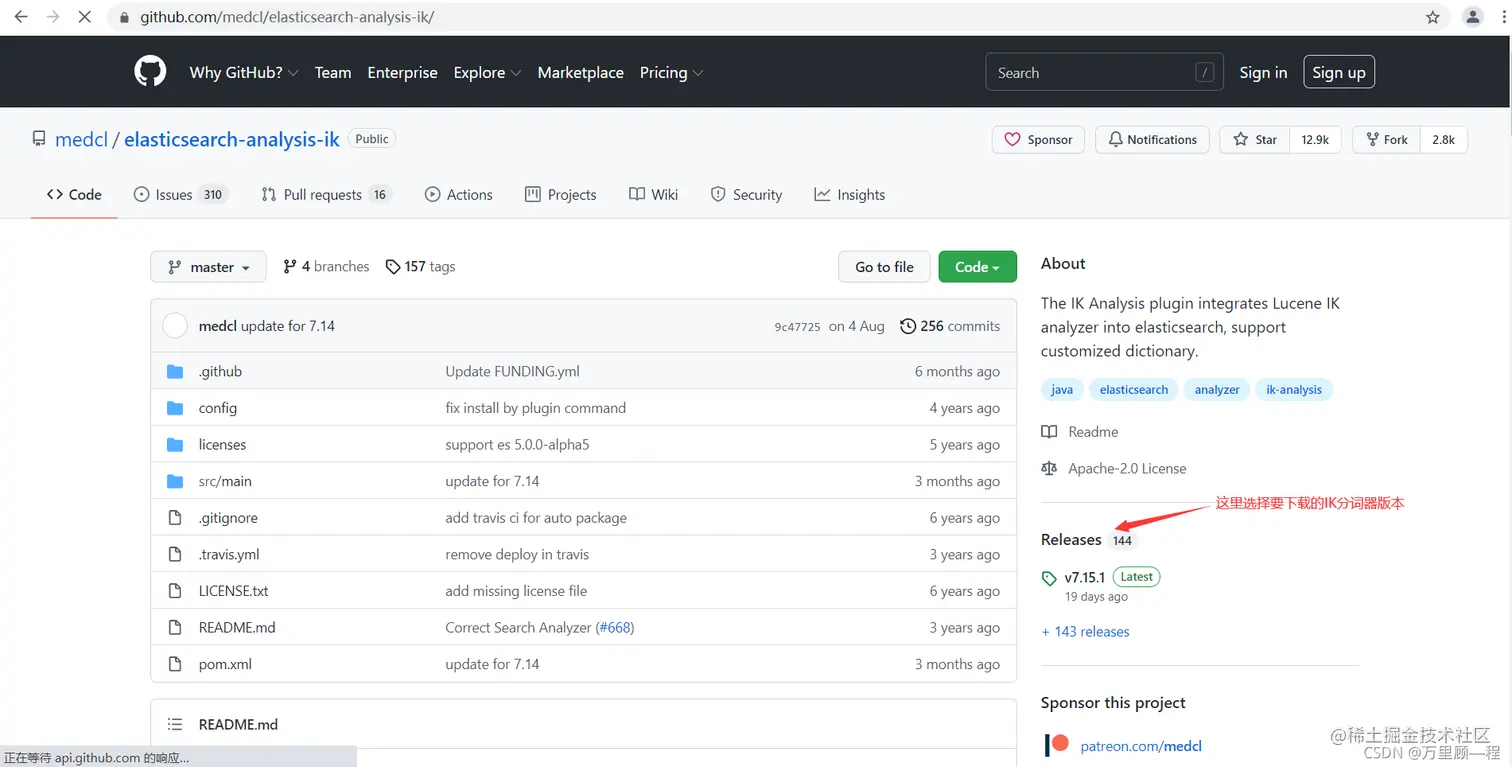The image size is (1512, 767).
Task: Click the browser forward arrow
Action: (54, 17)
